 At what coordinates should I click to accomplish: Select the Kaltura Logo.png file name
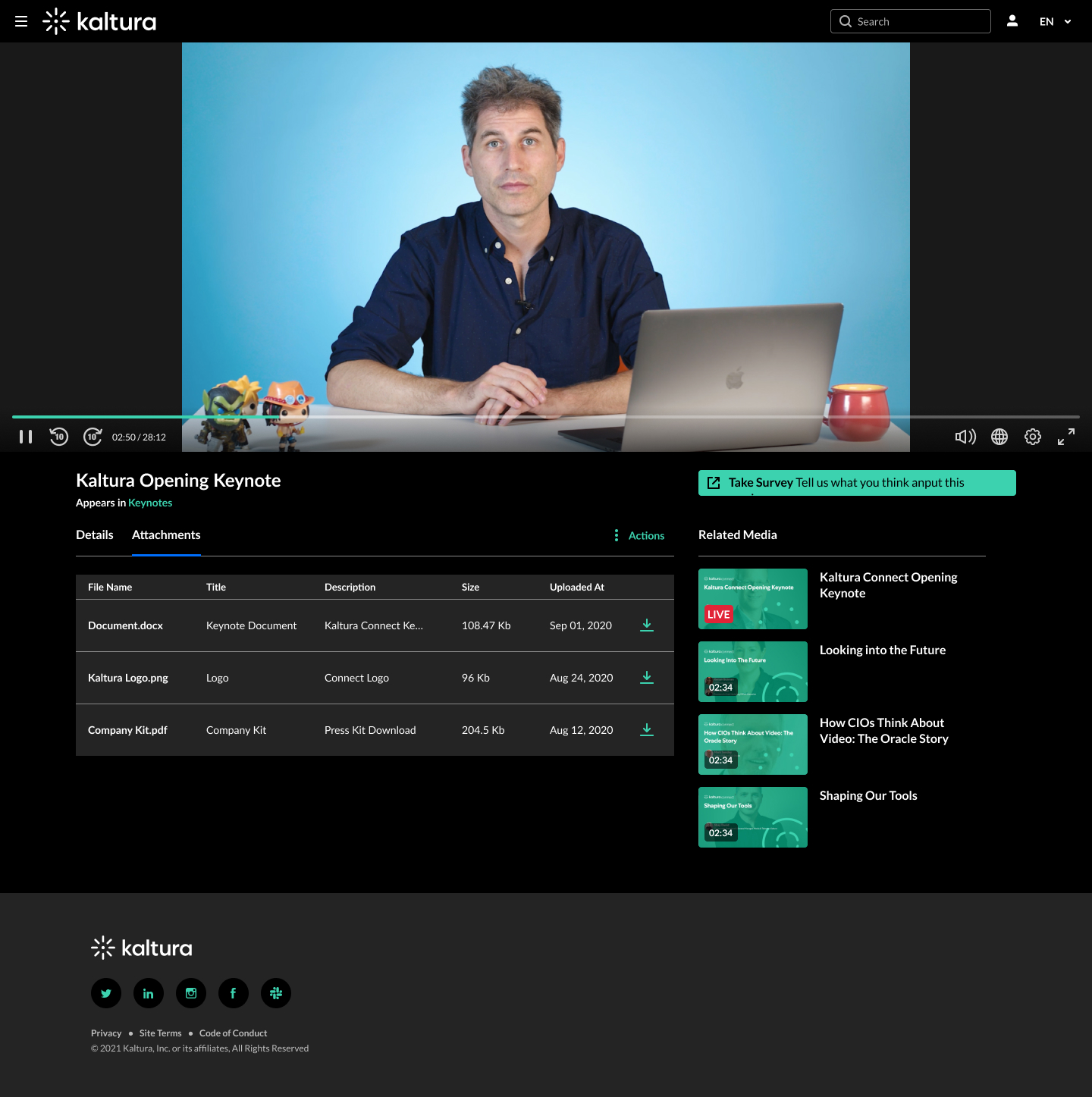coord(128,678)
